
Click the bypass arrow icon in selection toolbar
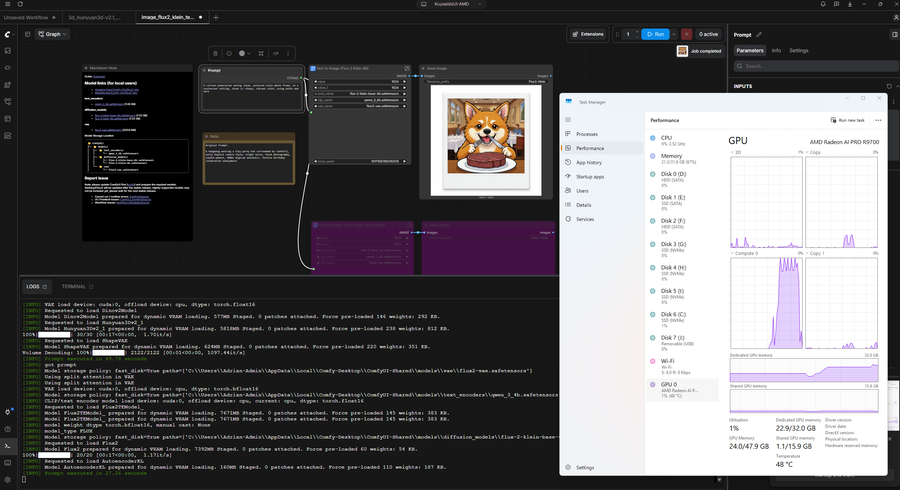276,53
